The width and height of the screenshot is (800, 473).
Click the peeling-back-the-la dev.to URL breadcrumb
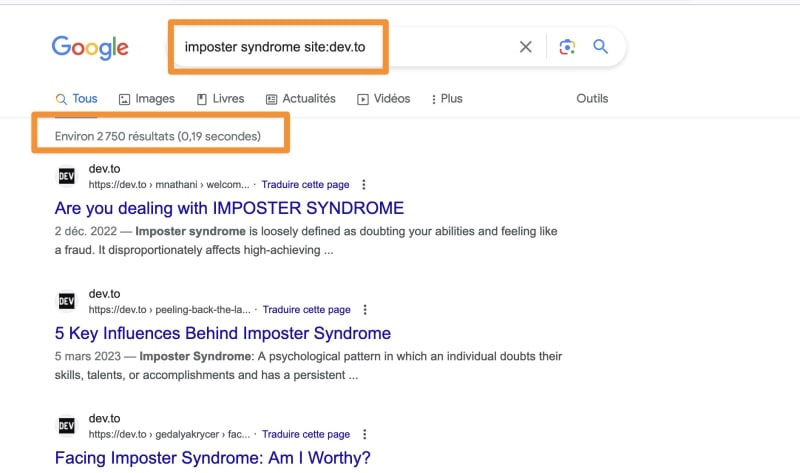point(169,310)
